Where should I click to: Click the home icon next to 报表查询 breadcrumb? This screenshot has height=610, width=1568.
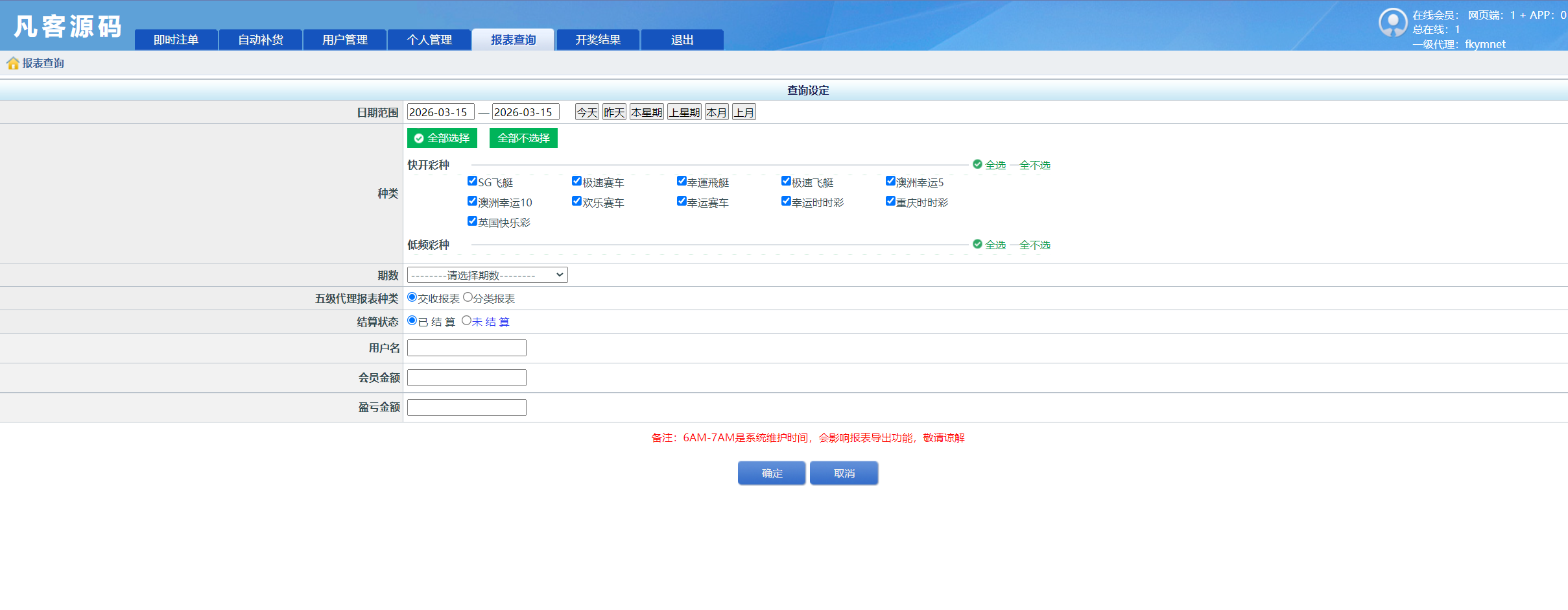(x=13, y=63)
